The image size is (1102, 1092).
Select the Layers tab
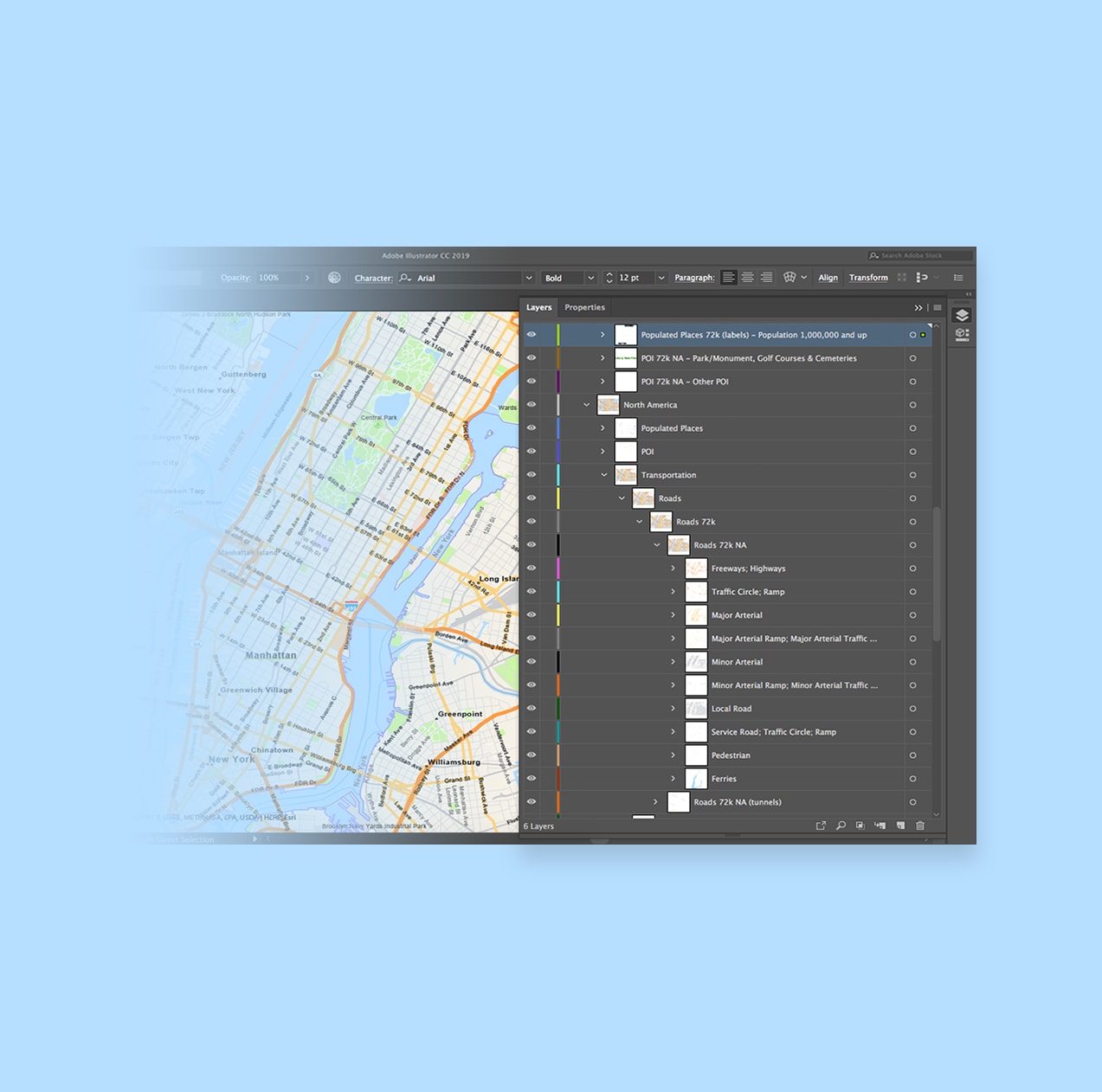click(538, 307)
